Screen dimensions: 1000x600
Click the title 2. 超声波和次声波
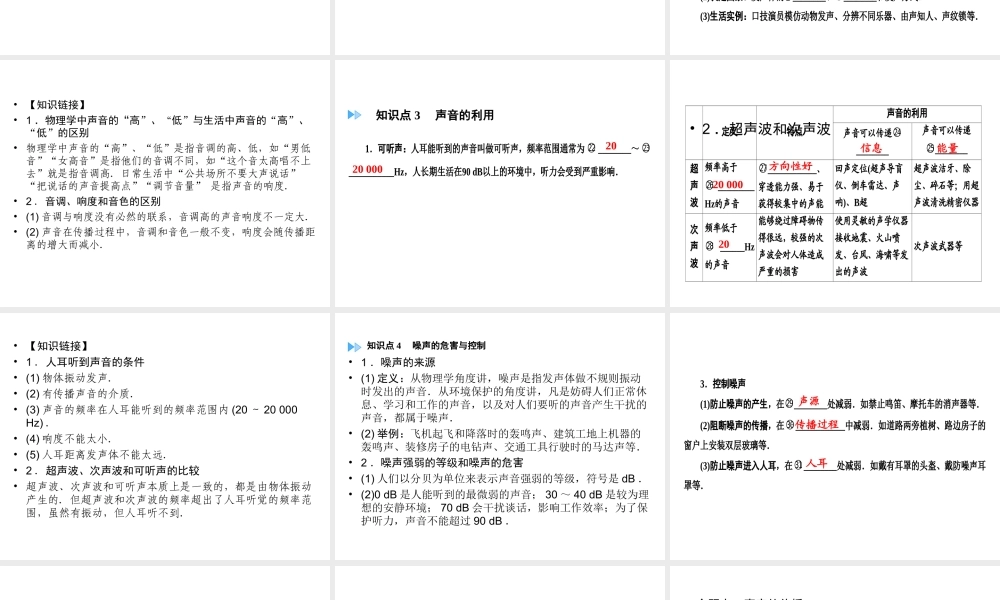point(766,129)
